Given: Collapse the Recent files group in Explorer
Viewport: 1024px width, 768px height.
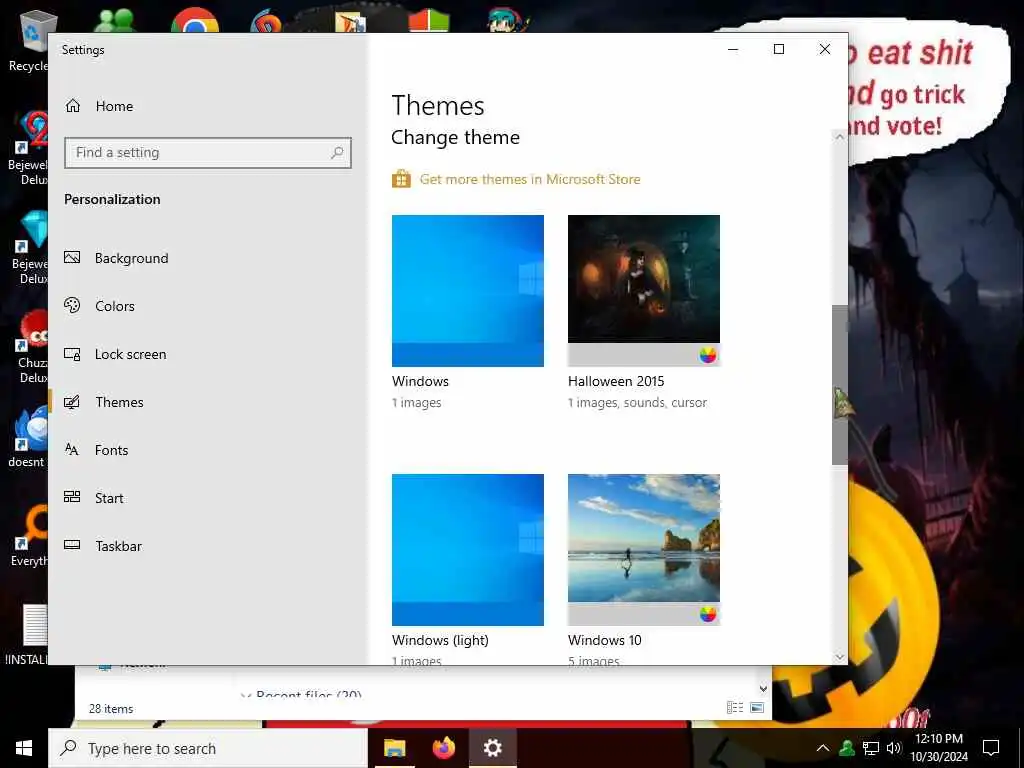Looking at the screenshot, I should [246, 696].
